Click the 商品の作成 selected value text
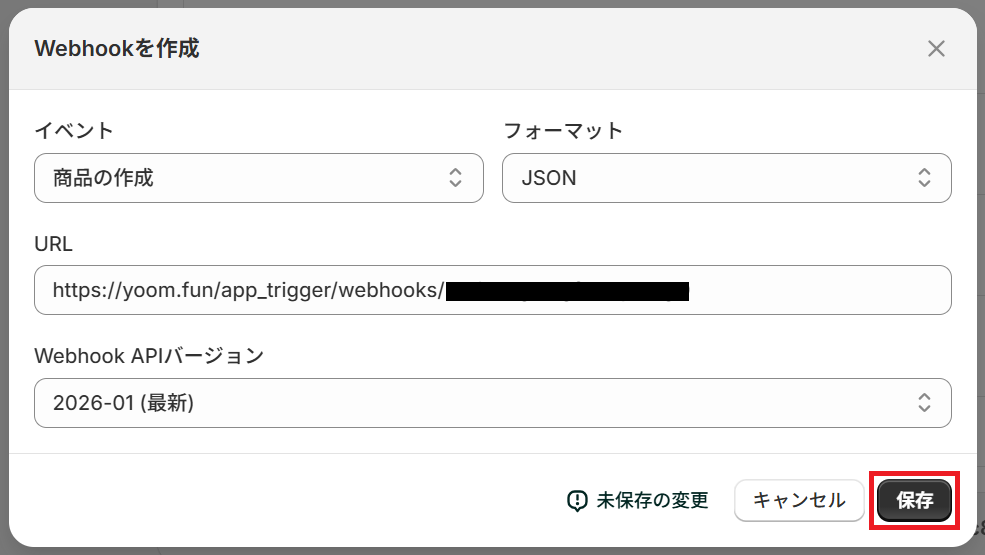 (x=103, y=178)
